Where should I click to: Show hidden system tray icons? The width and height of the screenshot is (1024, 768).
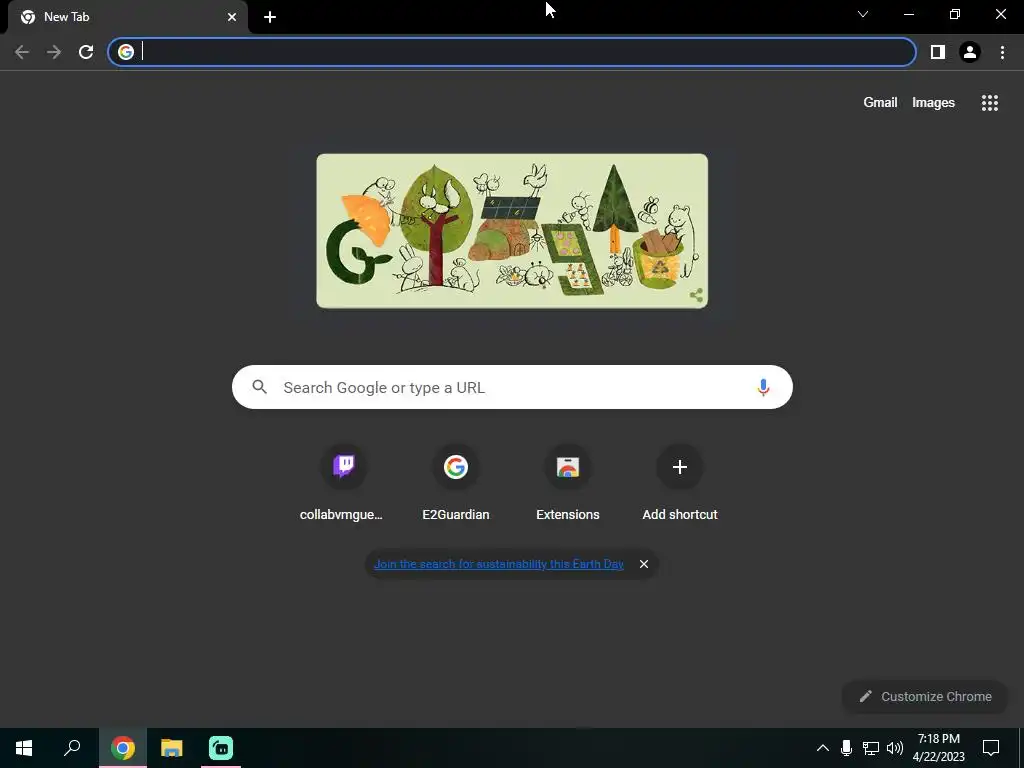pos(823,748)
